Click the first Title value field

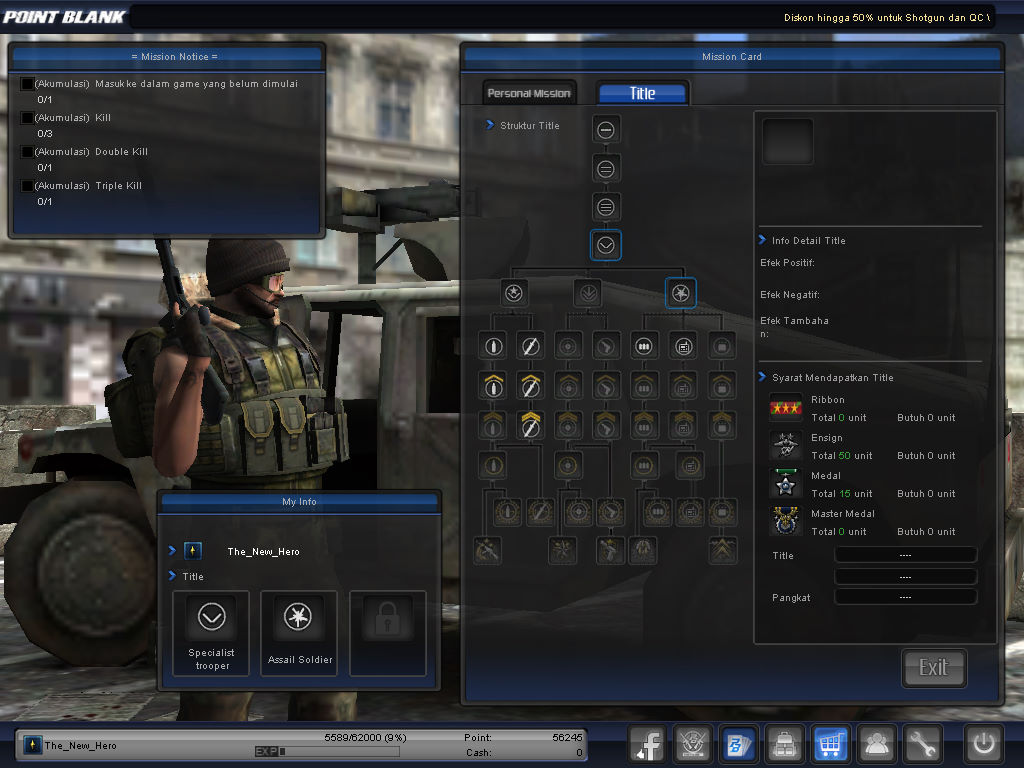click(x=905, y=555)
